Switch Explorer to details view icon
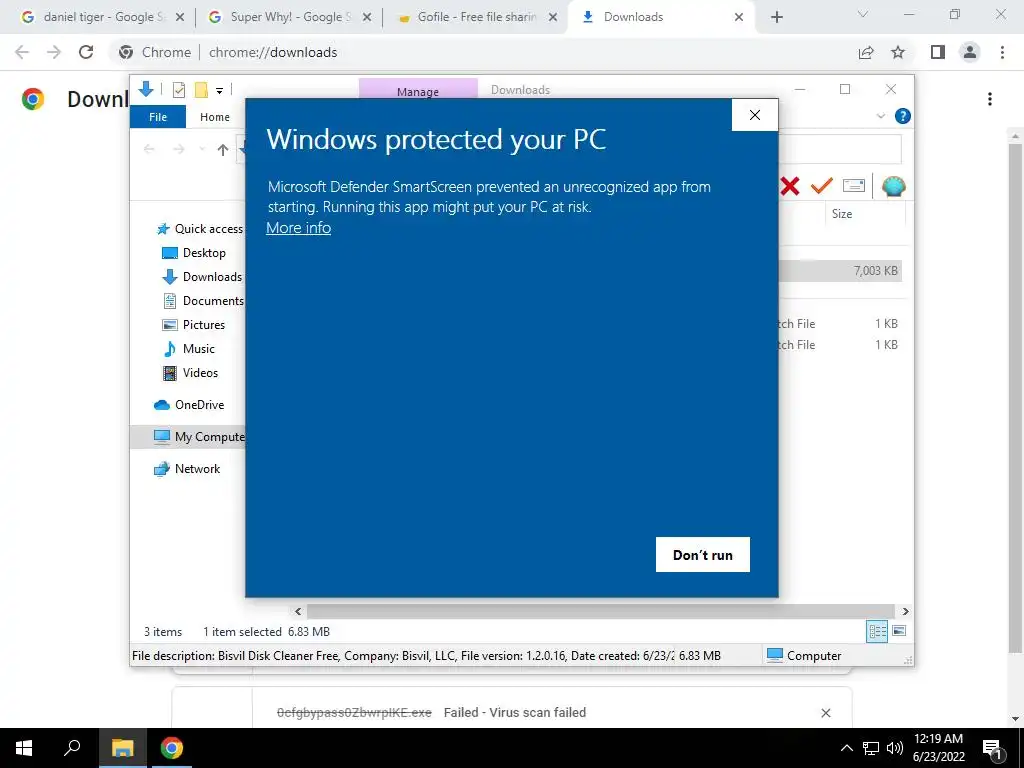This screenshot has width=1024, height=768. tap(877, 631)
